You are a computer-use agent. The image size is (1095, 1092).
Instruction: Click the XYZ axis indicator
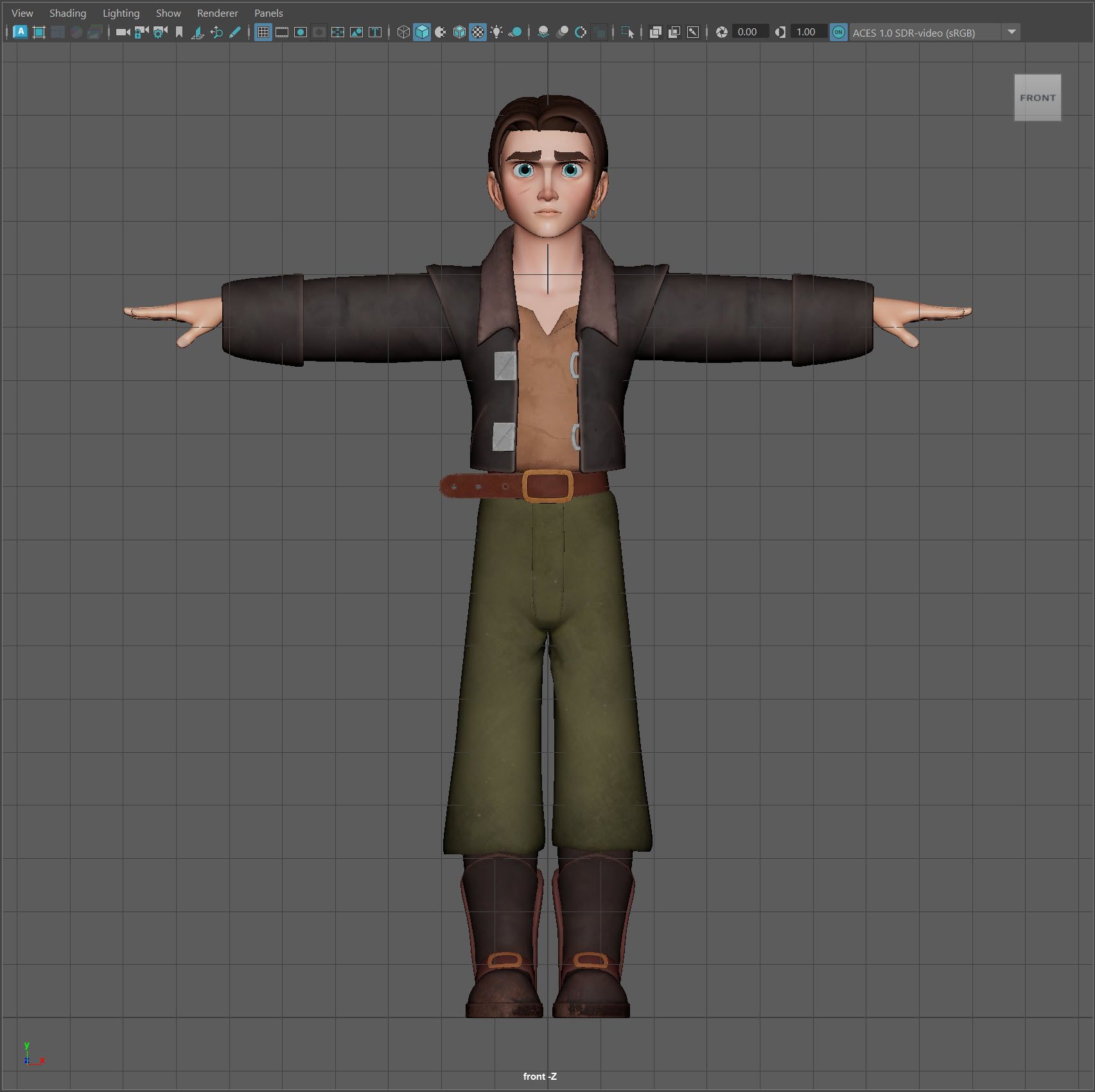point(33,1053)
